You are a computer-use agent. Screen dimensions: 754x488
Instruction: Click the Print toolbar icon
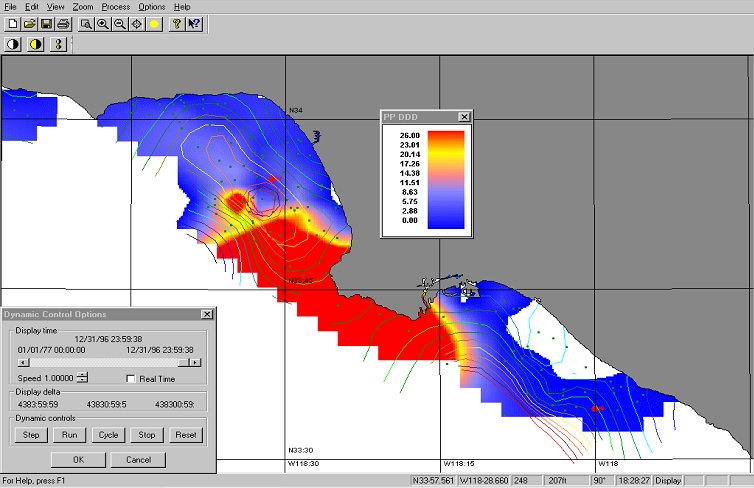click(x=63, y=23)
